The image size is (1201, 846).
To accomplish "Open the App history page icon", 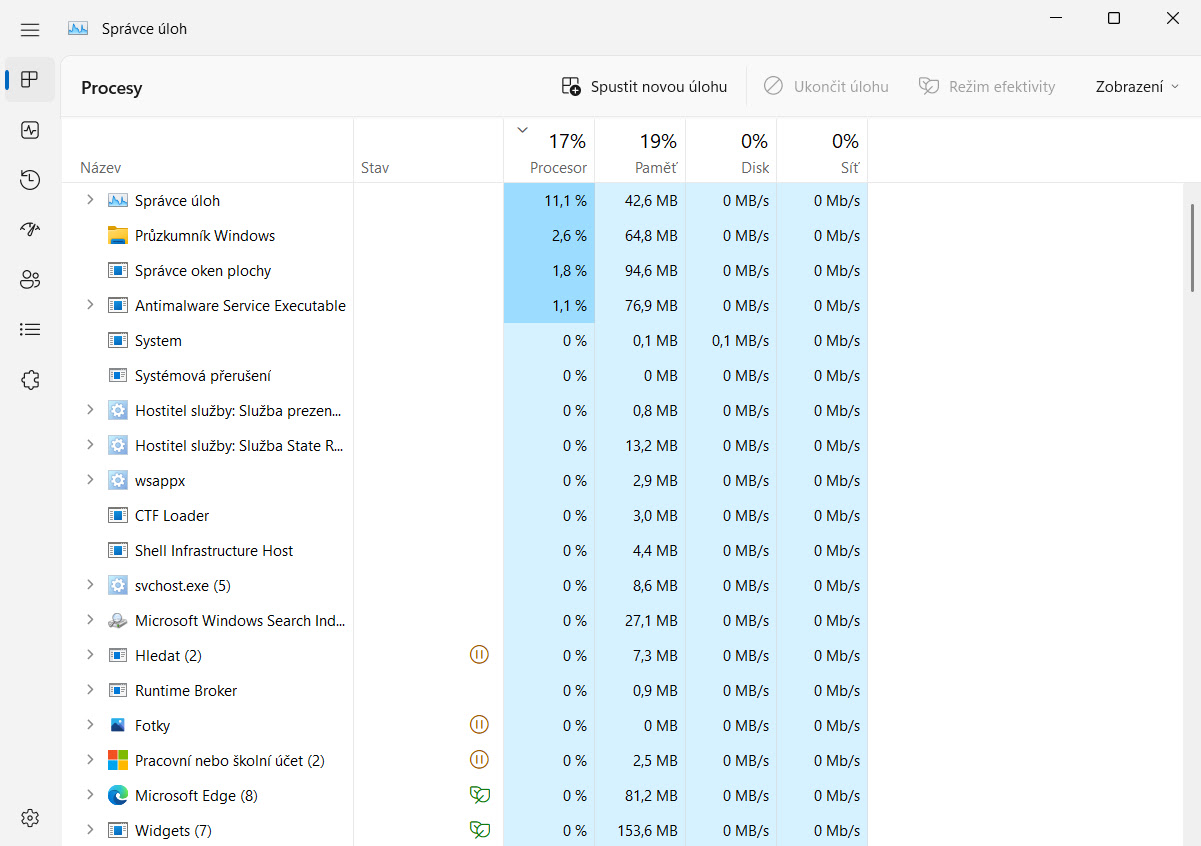I will (x=30, y=180).
